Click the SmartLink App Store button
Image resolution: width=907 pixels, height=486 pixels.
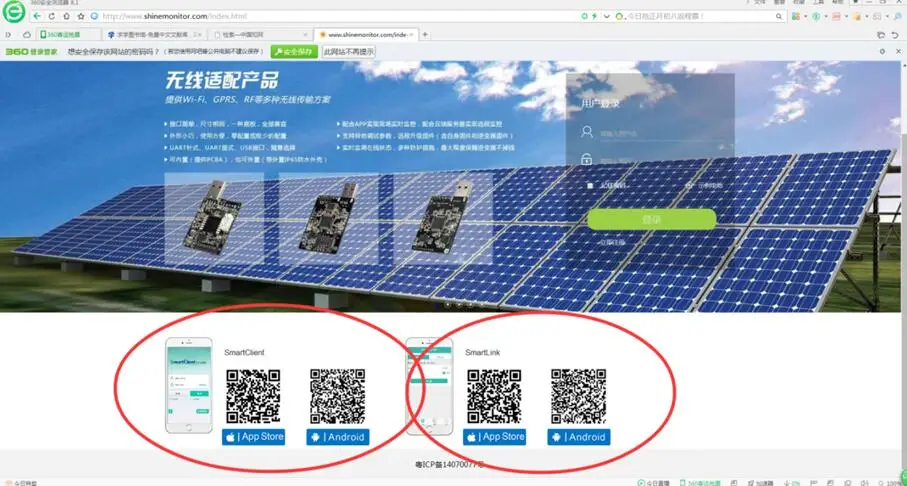click(x=495, y=437)
